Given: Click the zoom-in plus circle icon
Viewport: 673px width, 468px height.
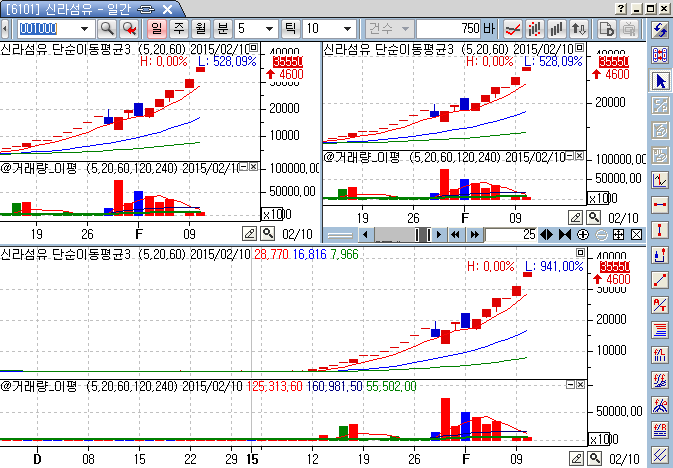Looking at the screenshot, I should pos(582,234).
